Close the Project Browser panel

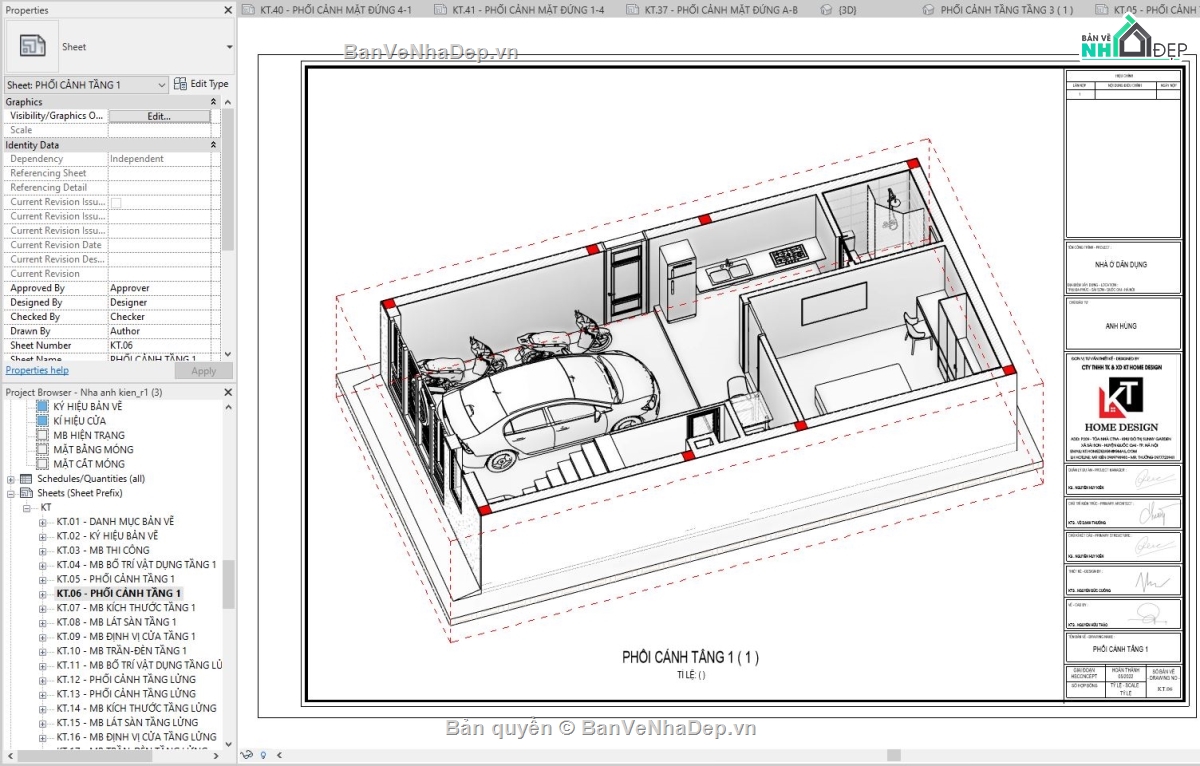[x=227, y=392]
